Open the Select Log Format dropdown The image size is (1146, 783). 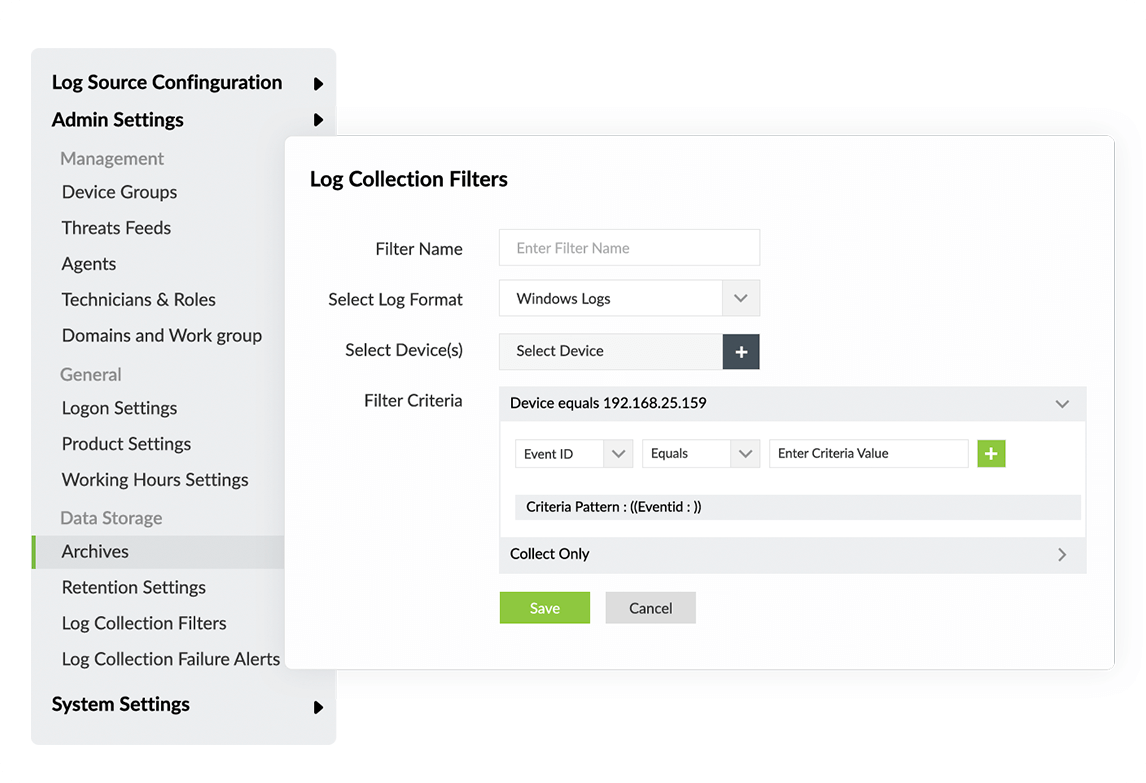[740, 298]
